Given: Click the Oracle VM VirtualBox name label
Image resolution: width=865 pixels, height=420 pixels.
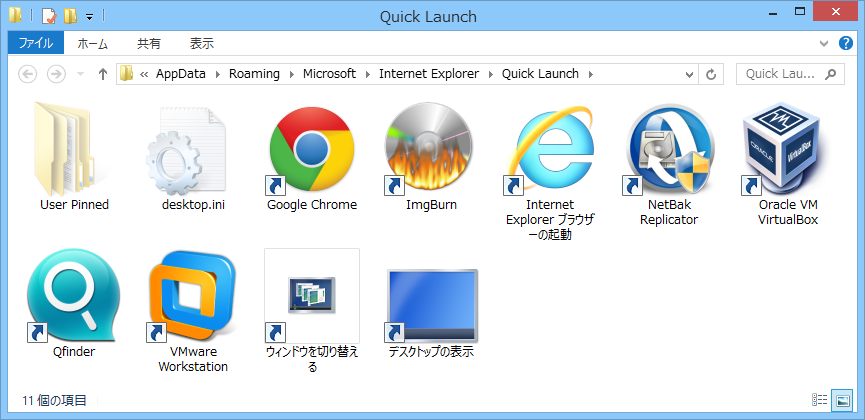Looking at the screenshot, I should click(788, 212).
